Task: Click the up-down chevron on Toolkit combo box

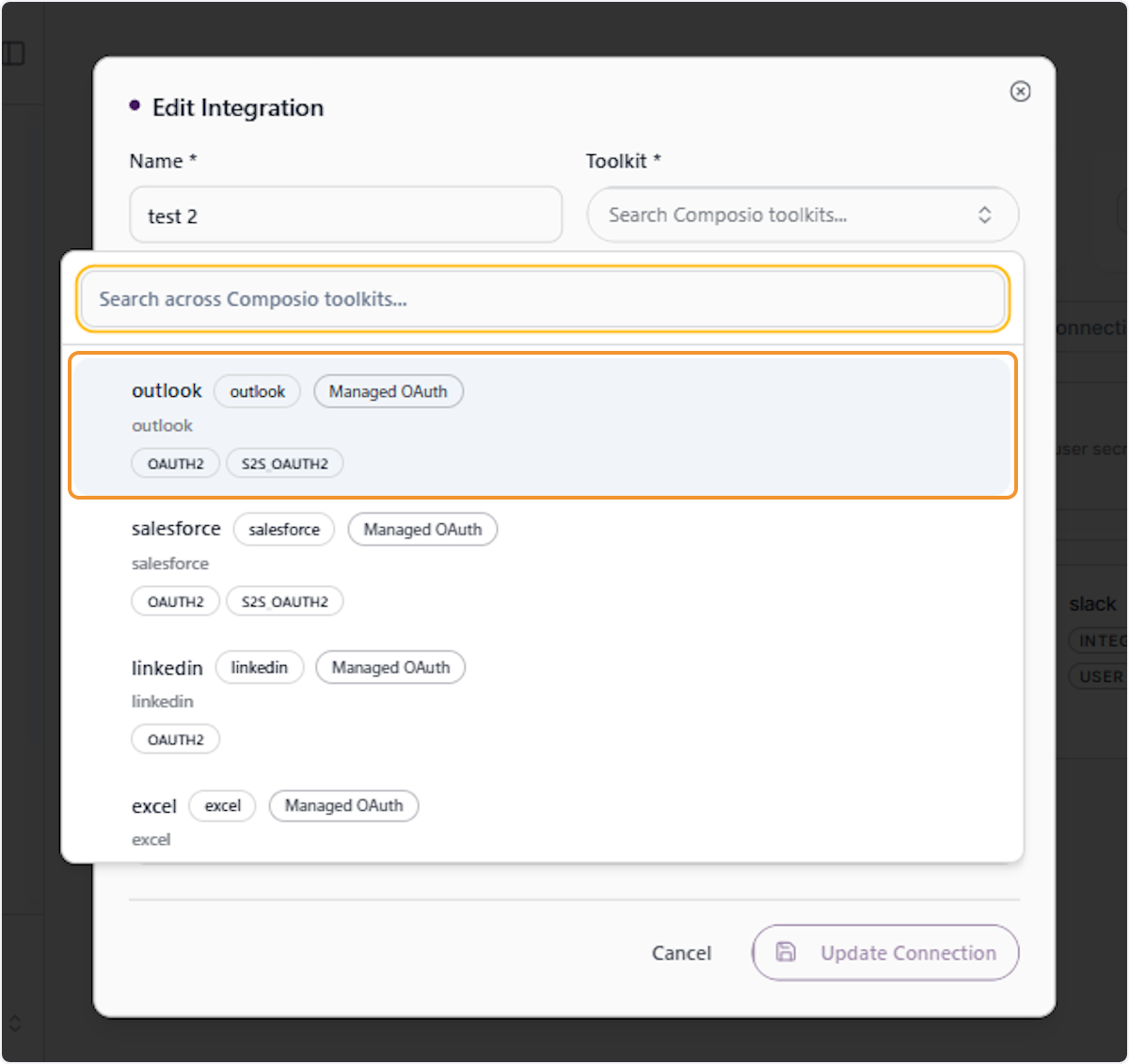Action: 984,214
